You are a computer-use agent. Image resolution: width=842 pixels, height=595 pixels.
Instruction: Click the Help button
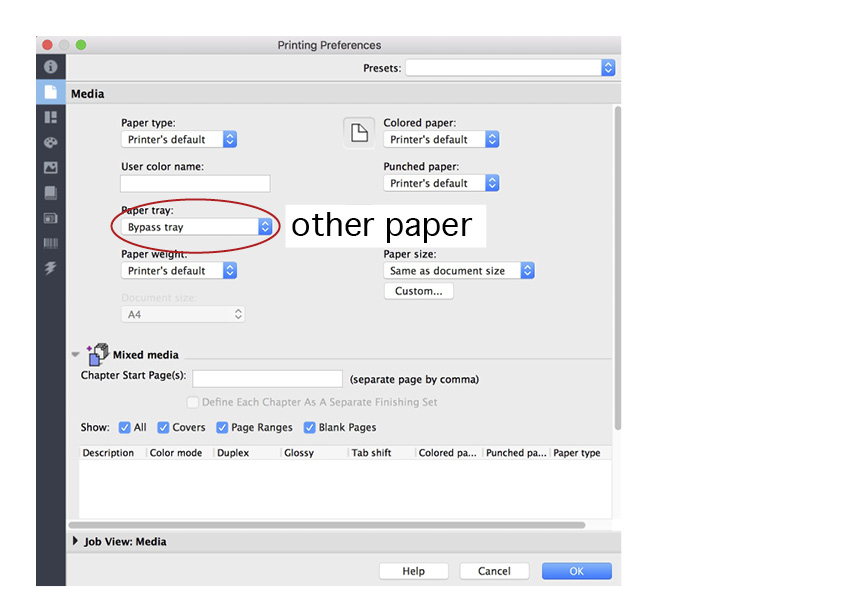coord(413,571)
